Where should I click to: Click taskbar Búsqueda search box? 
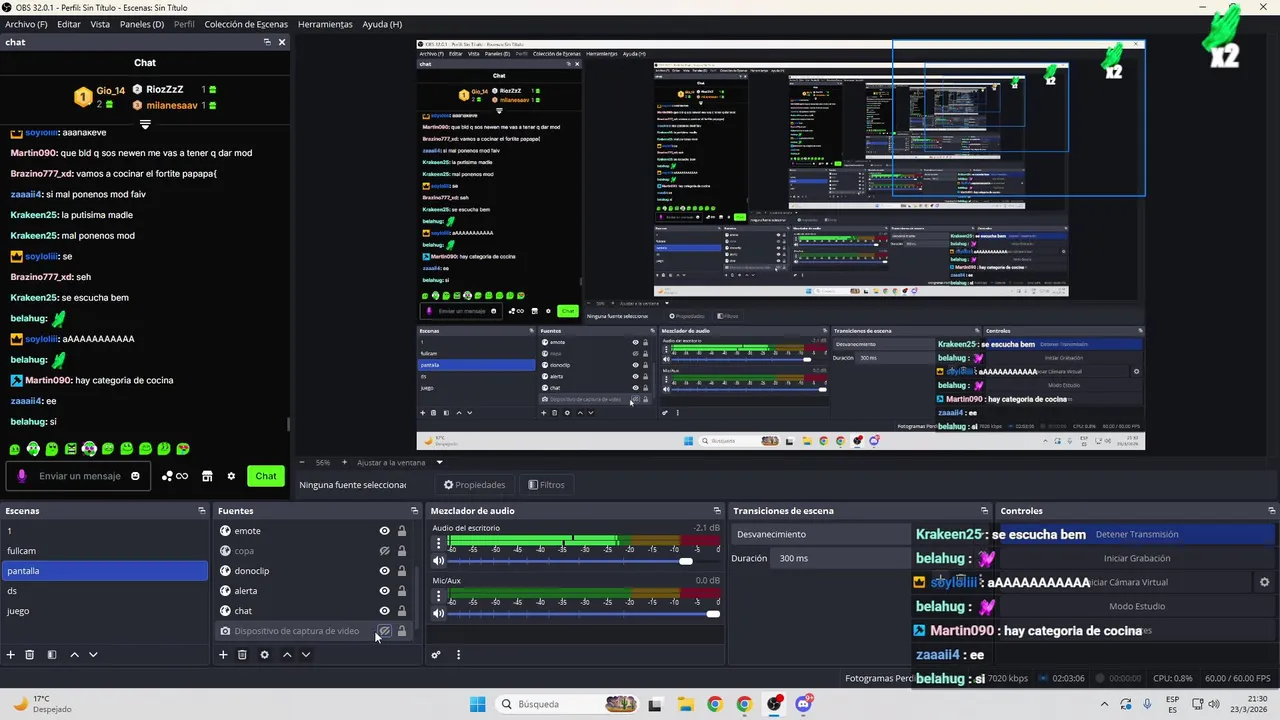(x=567, y=704)
